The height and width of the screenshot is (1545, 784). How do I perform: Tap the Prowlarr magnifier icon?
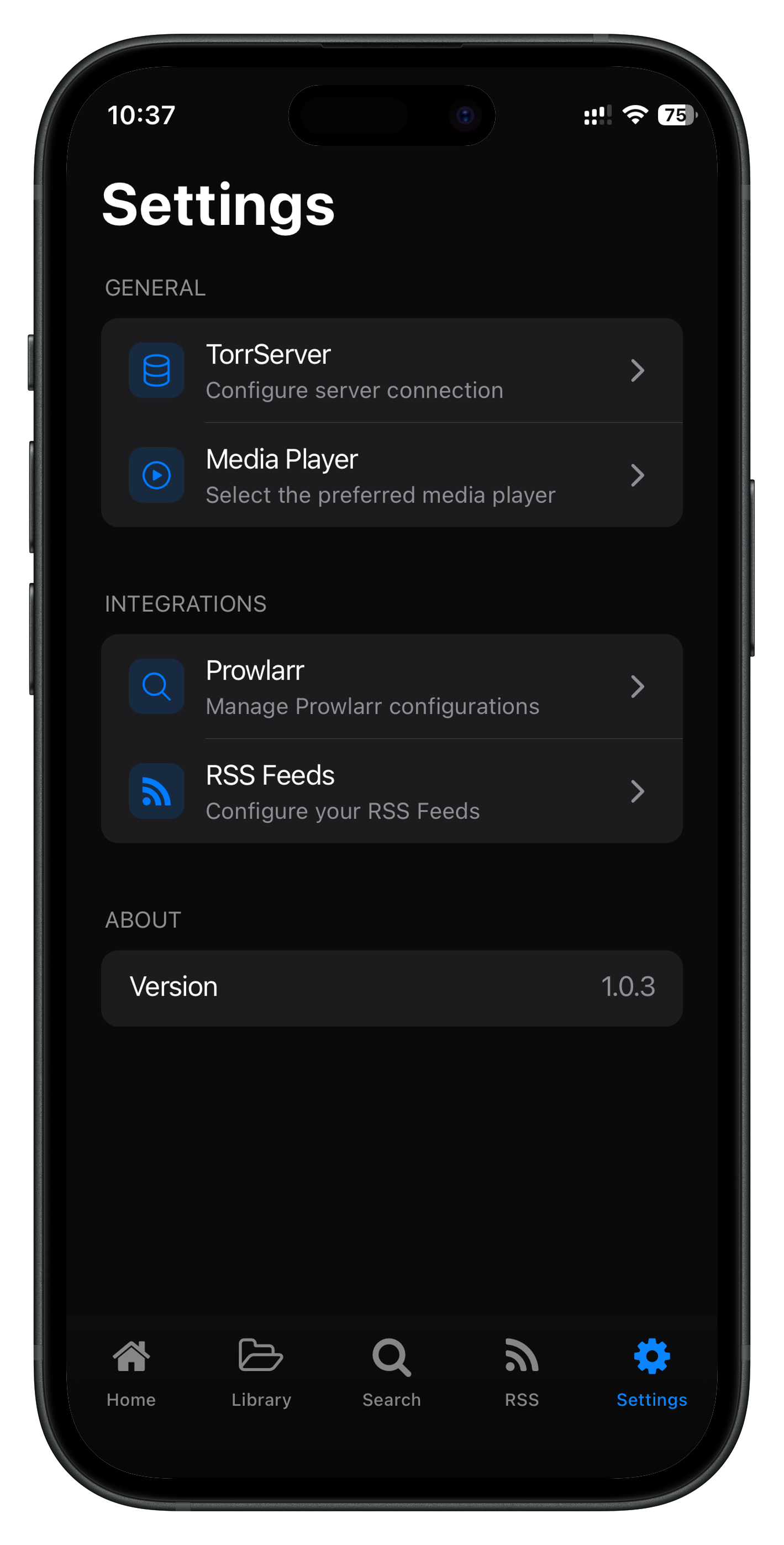pos(156,686)
